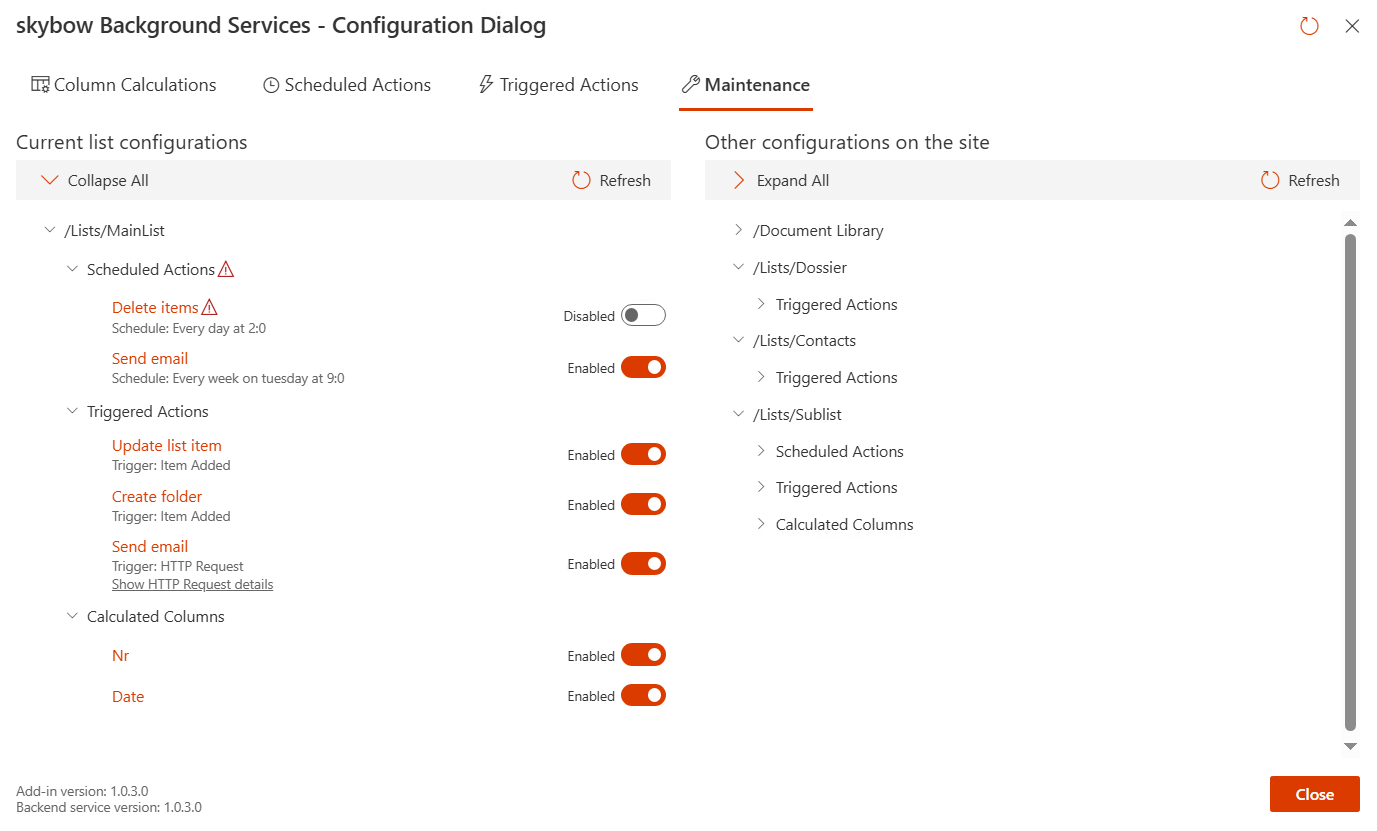Collapse the /Lists/MainList tree node
This screenshot has width=1377, height=831.
tap(50, 231)
